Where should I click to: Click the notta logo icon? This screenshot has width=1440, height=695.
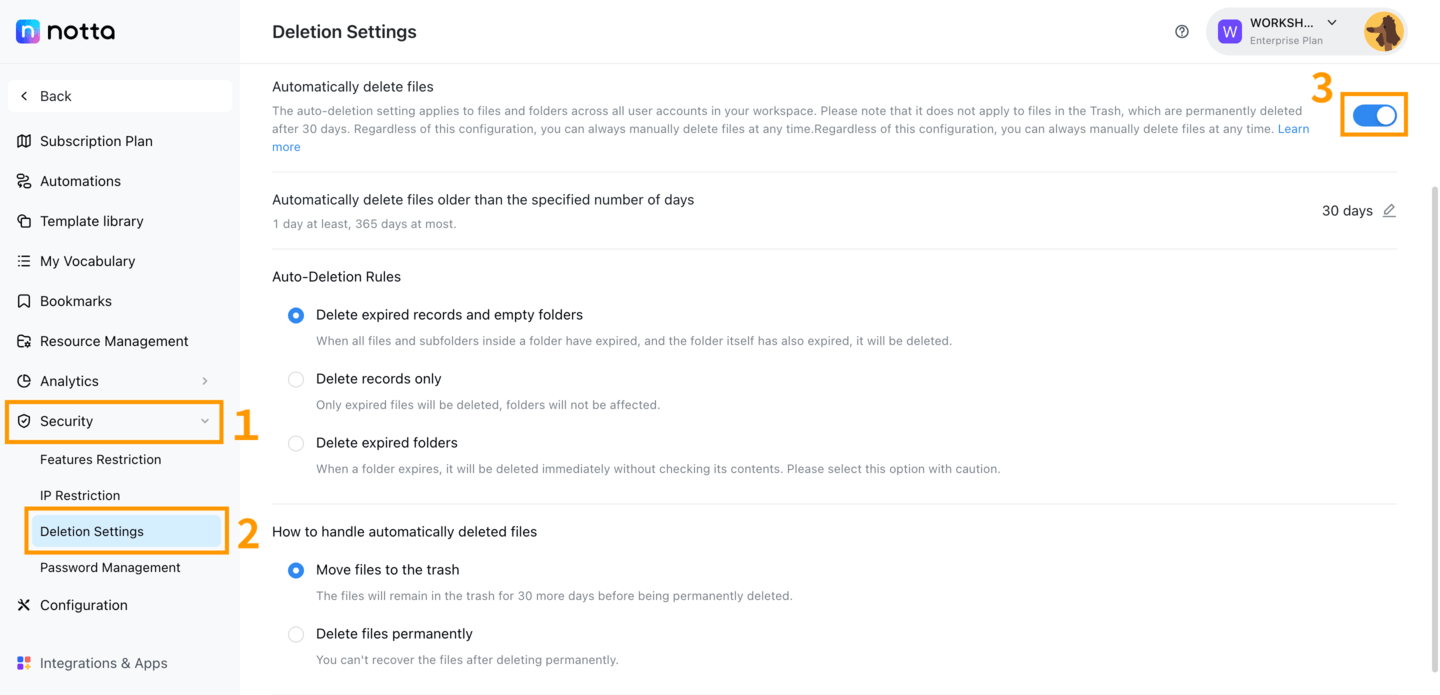(28, 31)
